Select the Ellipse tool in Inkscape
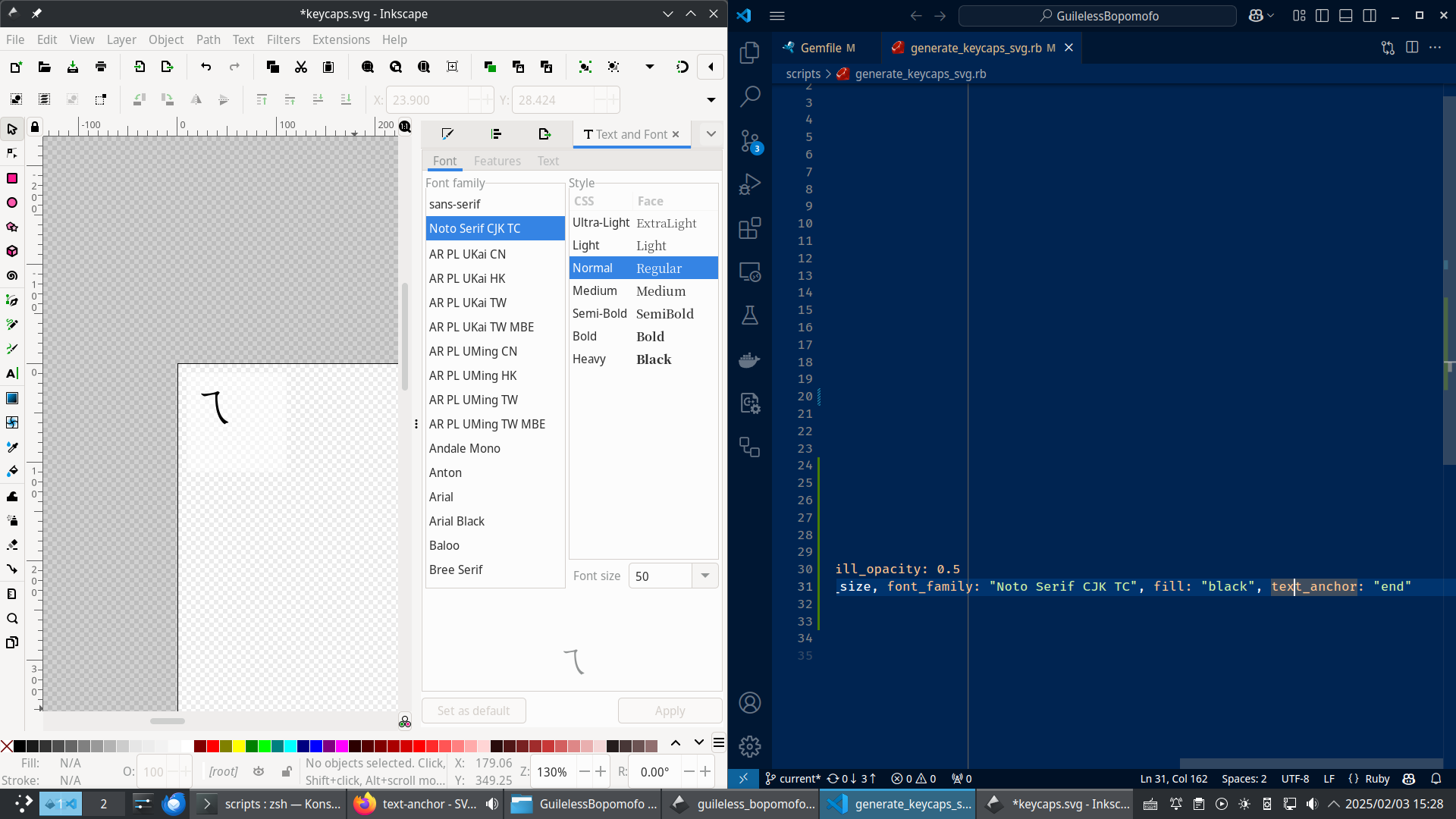1456x819 pixels. [12, 202]
